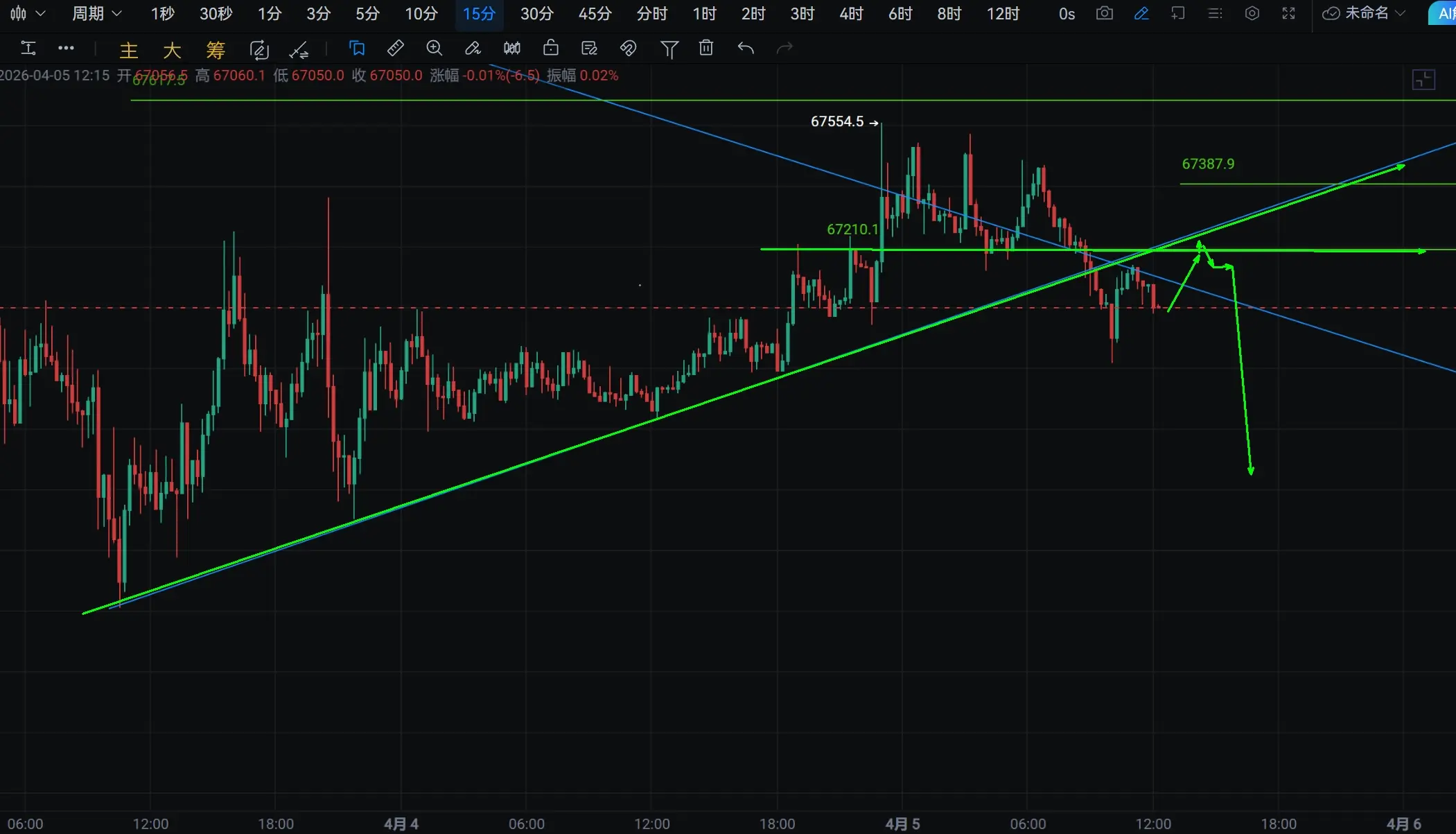The image size is (1456, 834).
Task: Switch to the 30分 timeframe
Action: (536, 14)
